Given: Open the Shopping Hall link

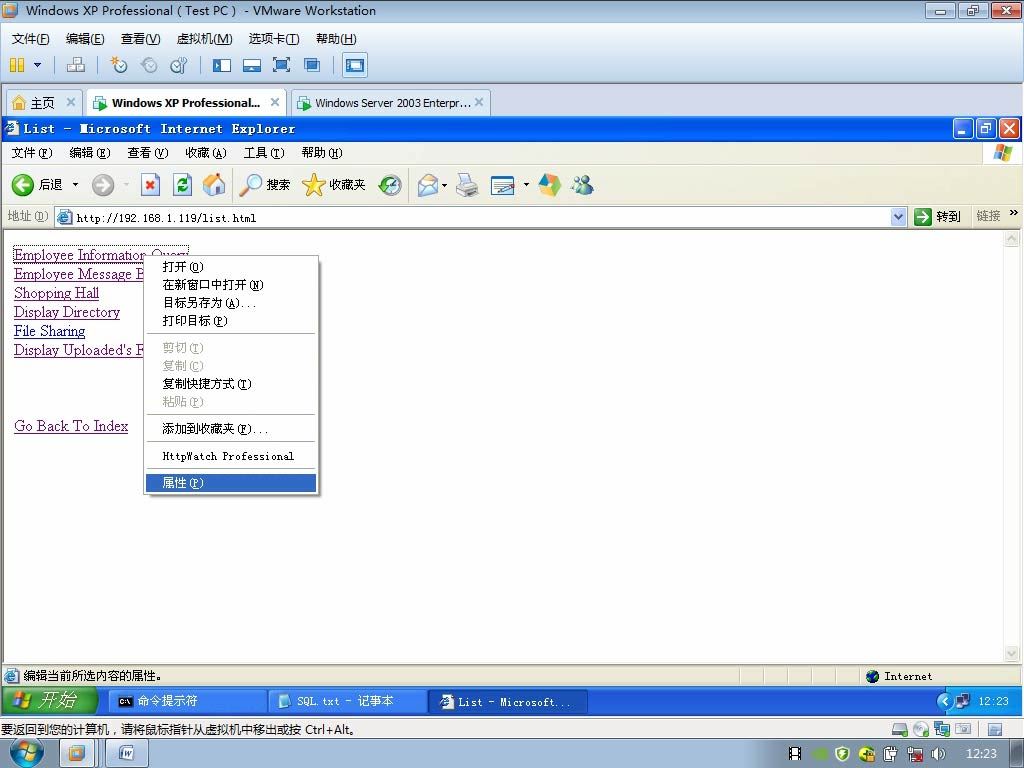Looking at the screenshot, I should (x=57, y=293).
